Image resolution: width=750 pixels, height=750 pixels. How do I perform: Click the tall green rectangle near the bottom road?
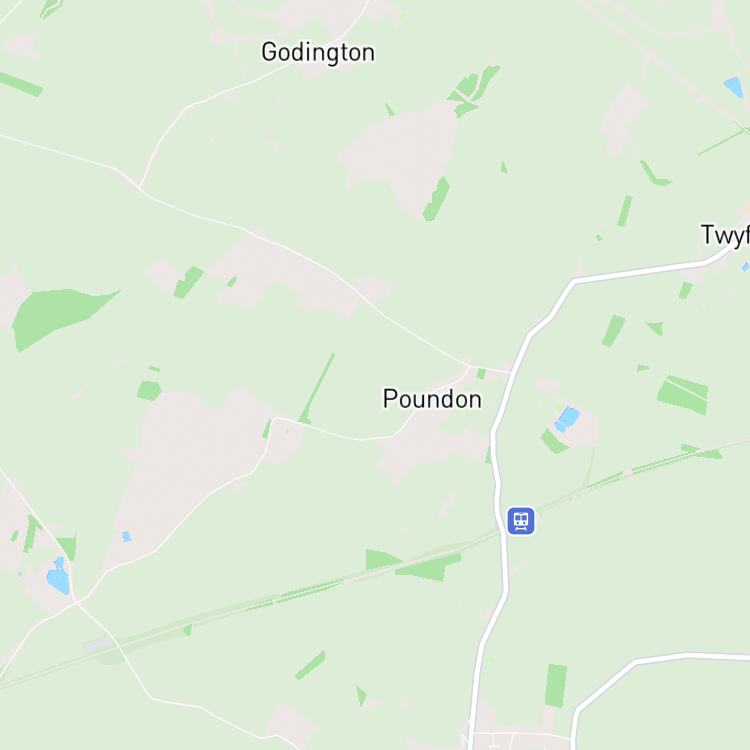point(556,685)
